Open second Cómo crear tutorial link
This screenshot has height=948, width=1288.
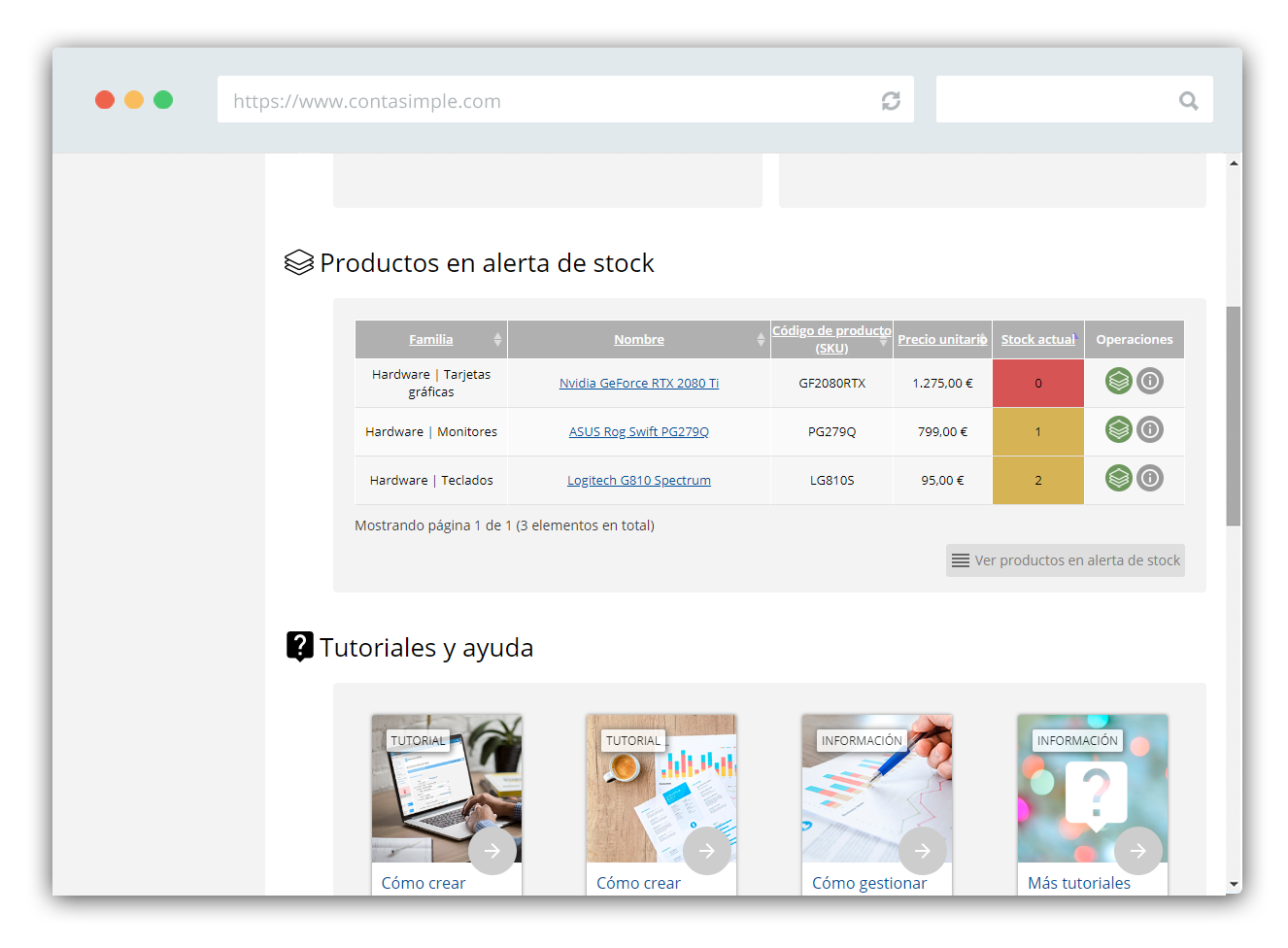click(638, 883)
